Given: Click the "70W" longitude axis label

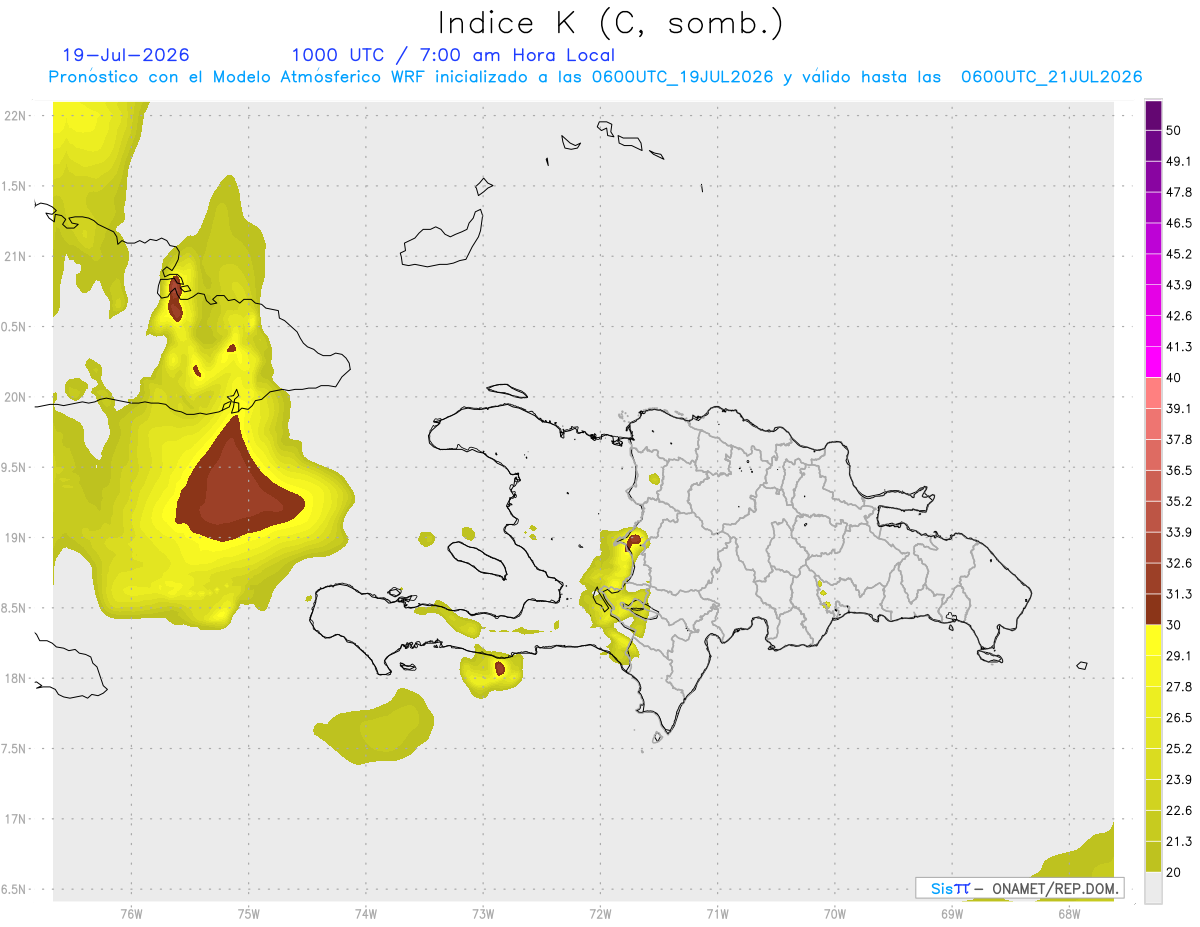Looking at the screenshot, I should click(834, 914).
